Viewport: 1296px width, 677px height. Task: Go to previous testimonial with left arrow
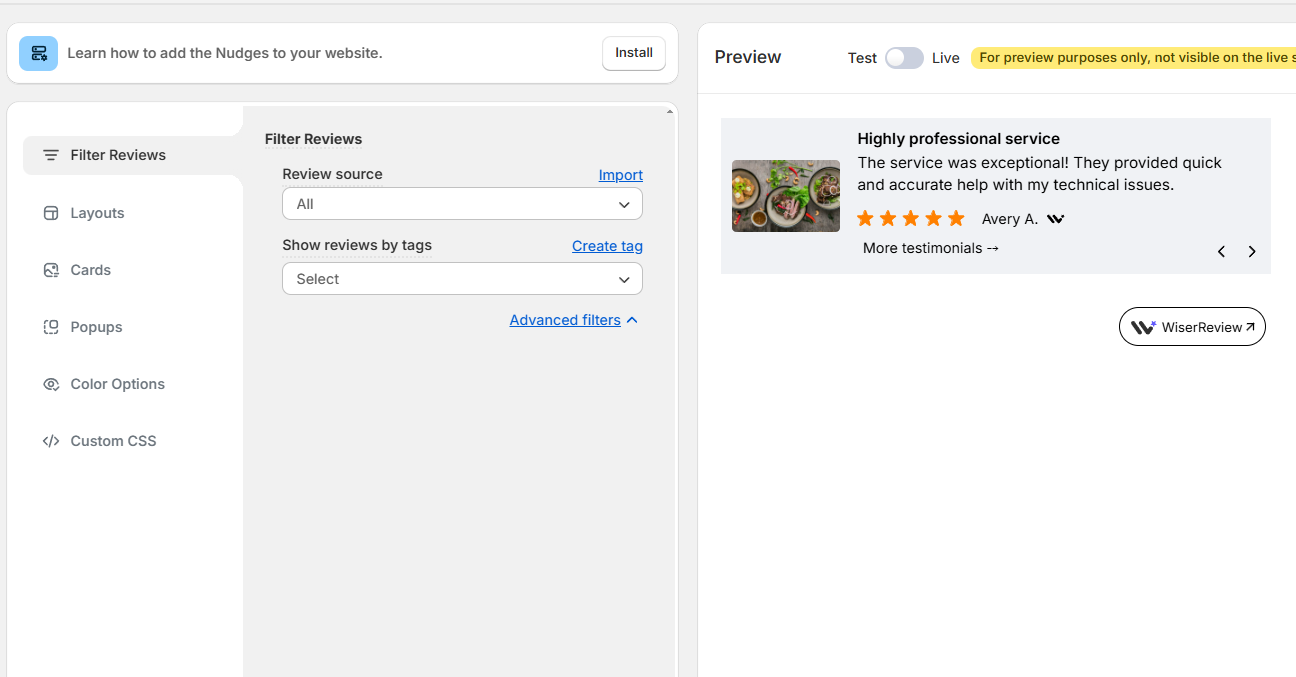pyautogui.click(x=1221, y=252)
